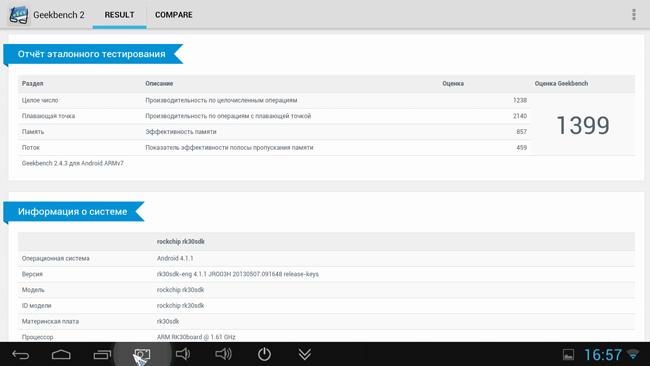This screenshot has width=650, height=366.
Task: Tap the power button icon
Action: tap(264, 354)
